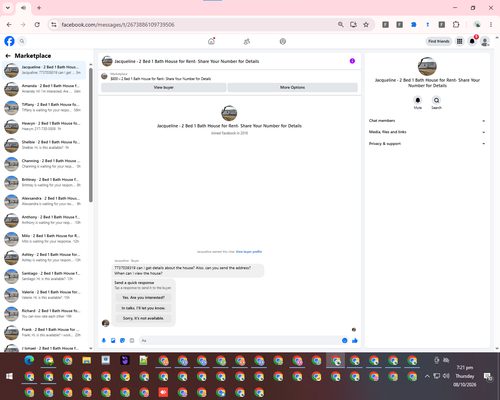
Task: Search in conversation with the Search icon
Action: pyautogui.click(x=436, y=100)
